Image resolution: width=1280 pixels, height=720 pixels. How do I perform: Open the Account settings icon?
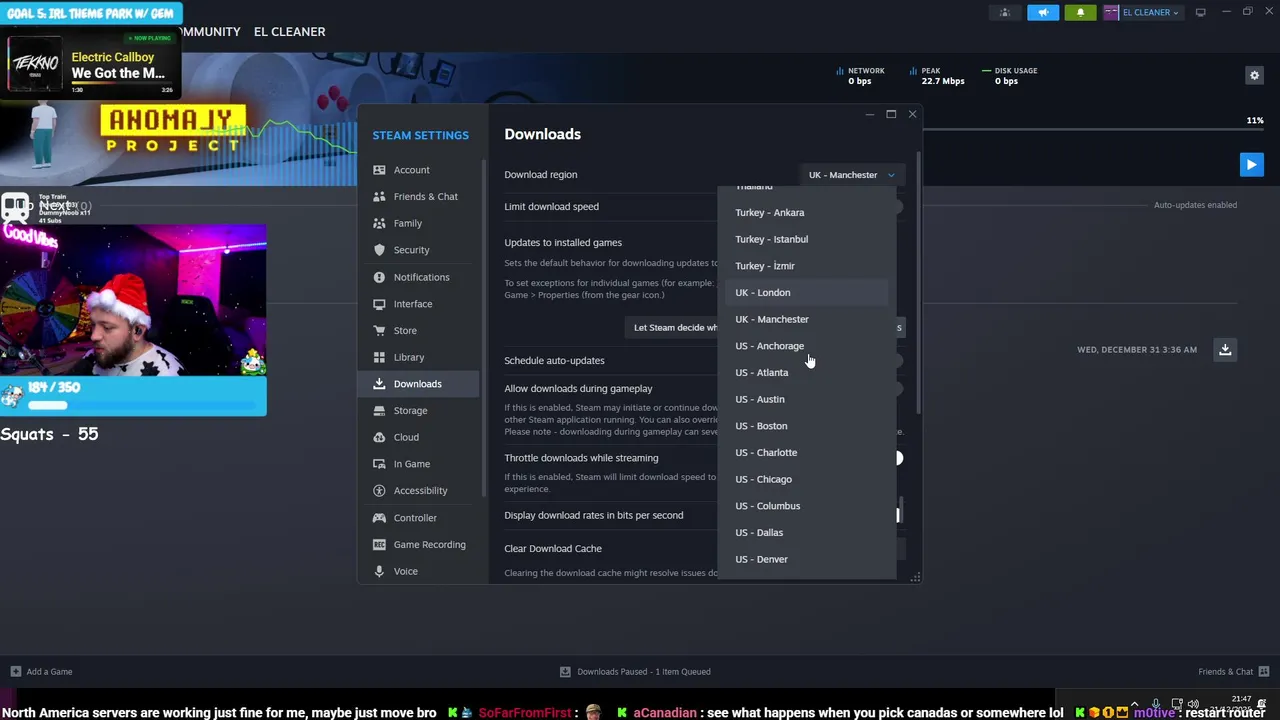pos(379,170)
